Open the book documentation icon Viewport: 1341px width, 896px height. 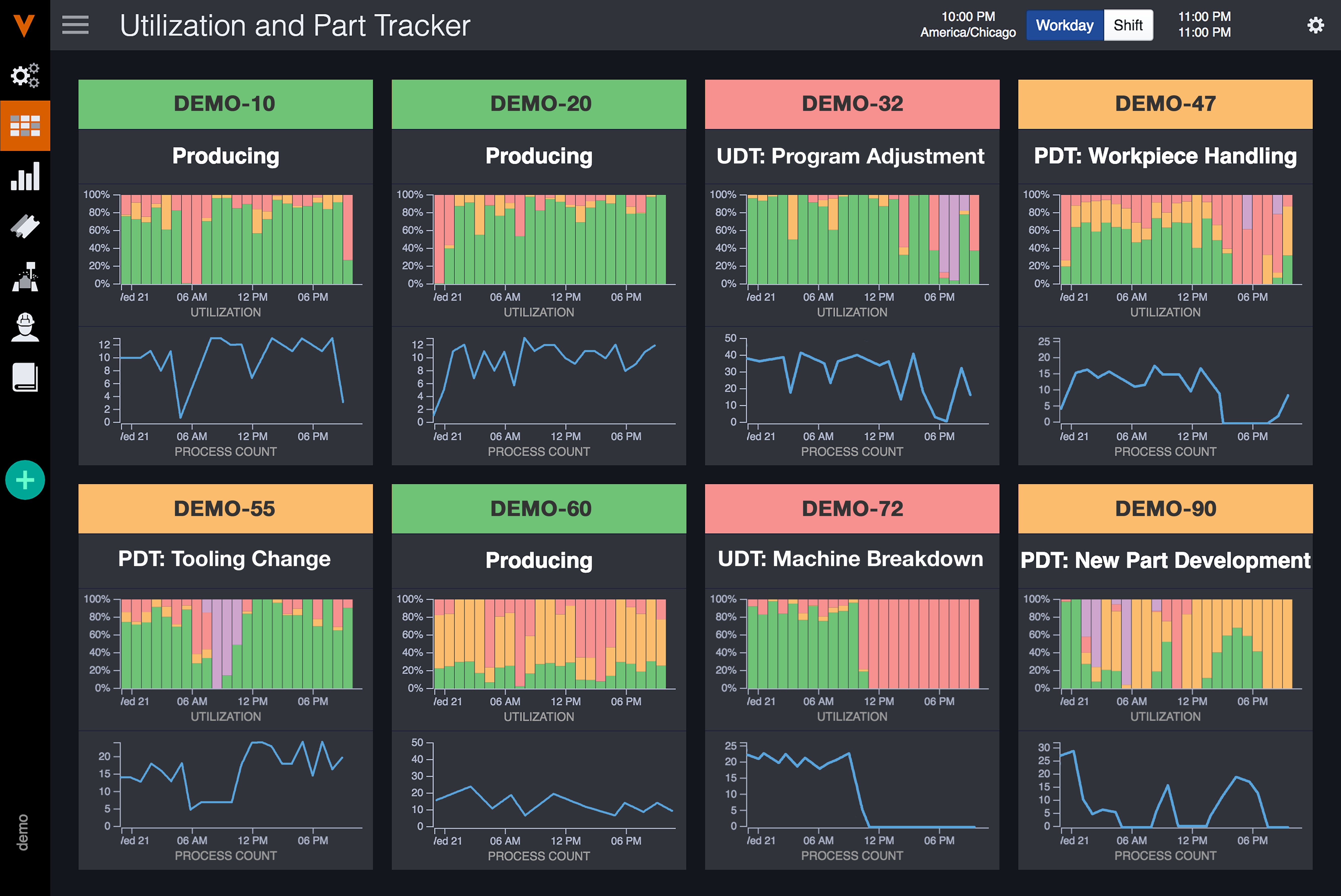[x=25, y=377]
